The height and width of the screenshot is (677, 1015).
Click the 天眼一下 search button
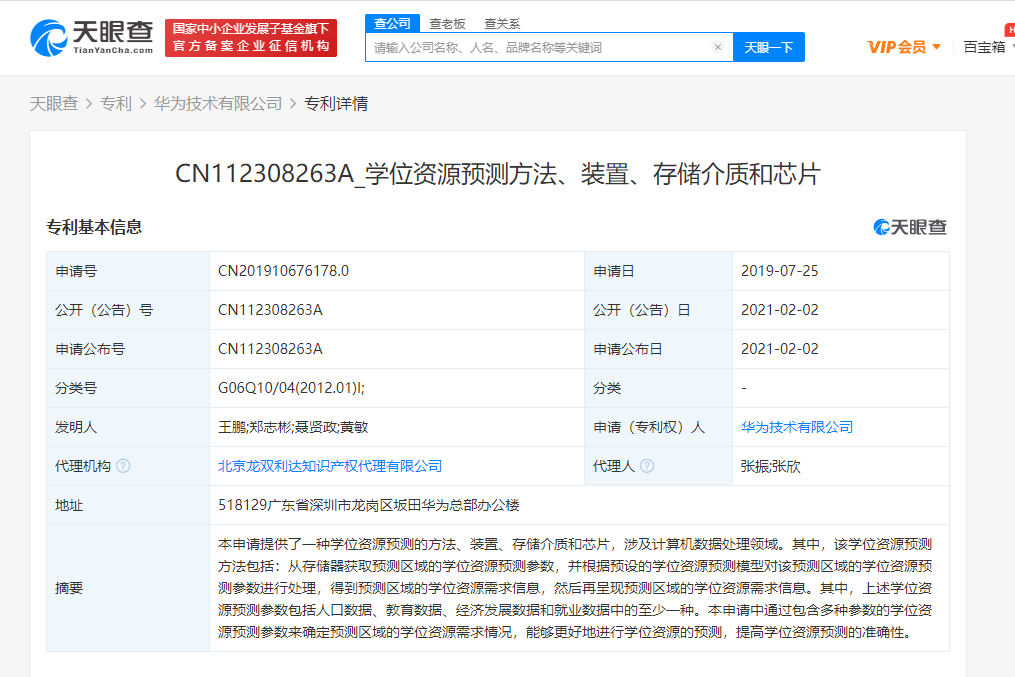[768, 47]
